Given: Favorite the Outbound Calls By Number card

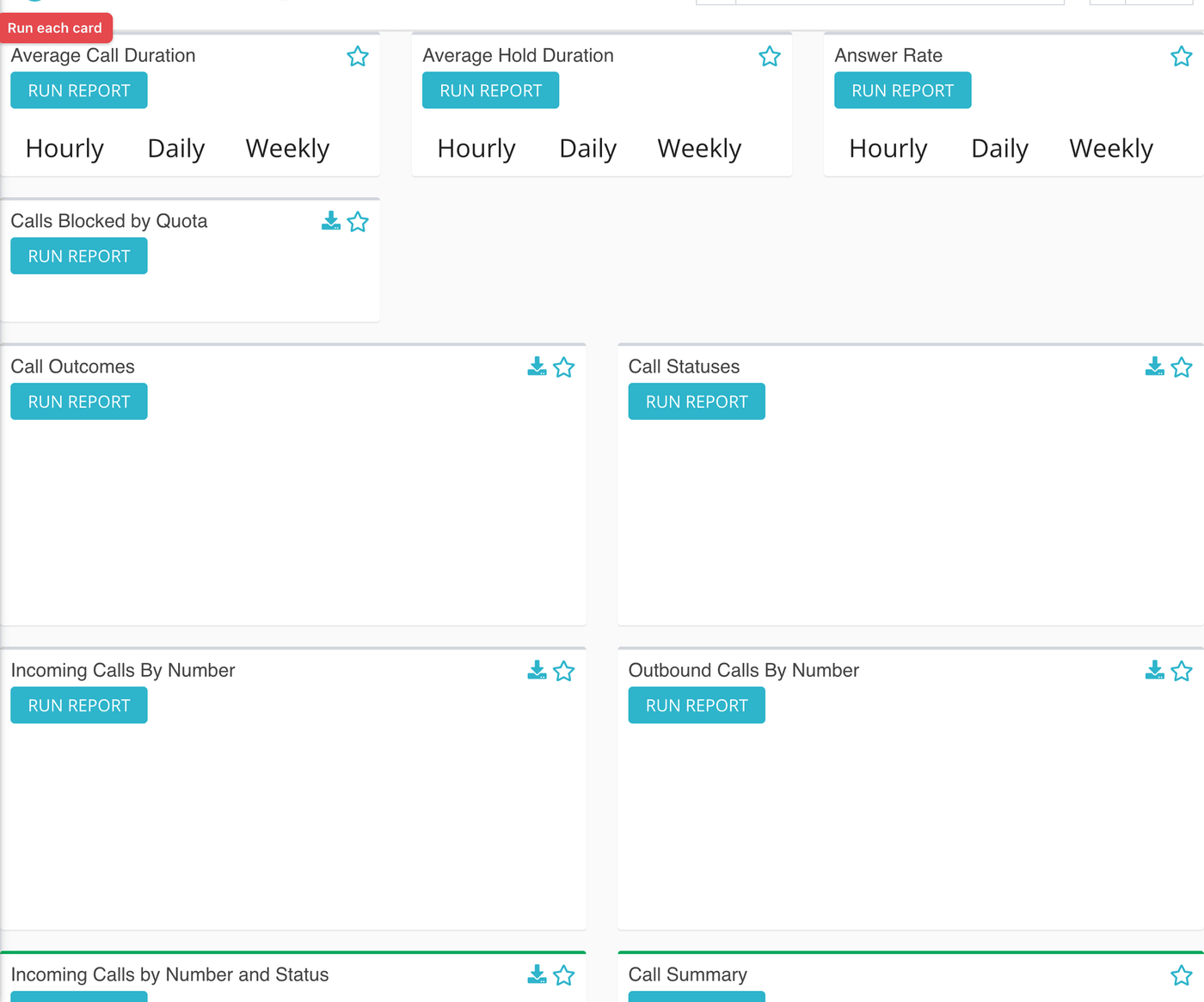Looking at the screenshot, I should coord(1182,671).
